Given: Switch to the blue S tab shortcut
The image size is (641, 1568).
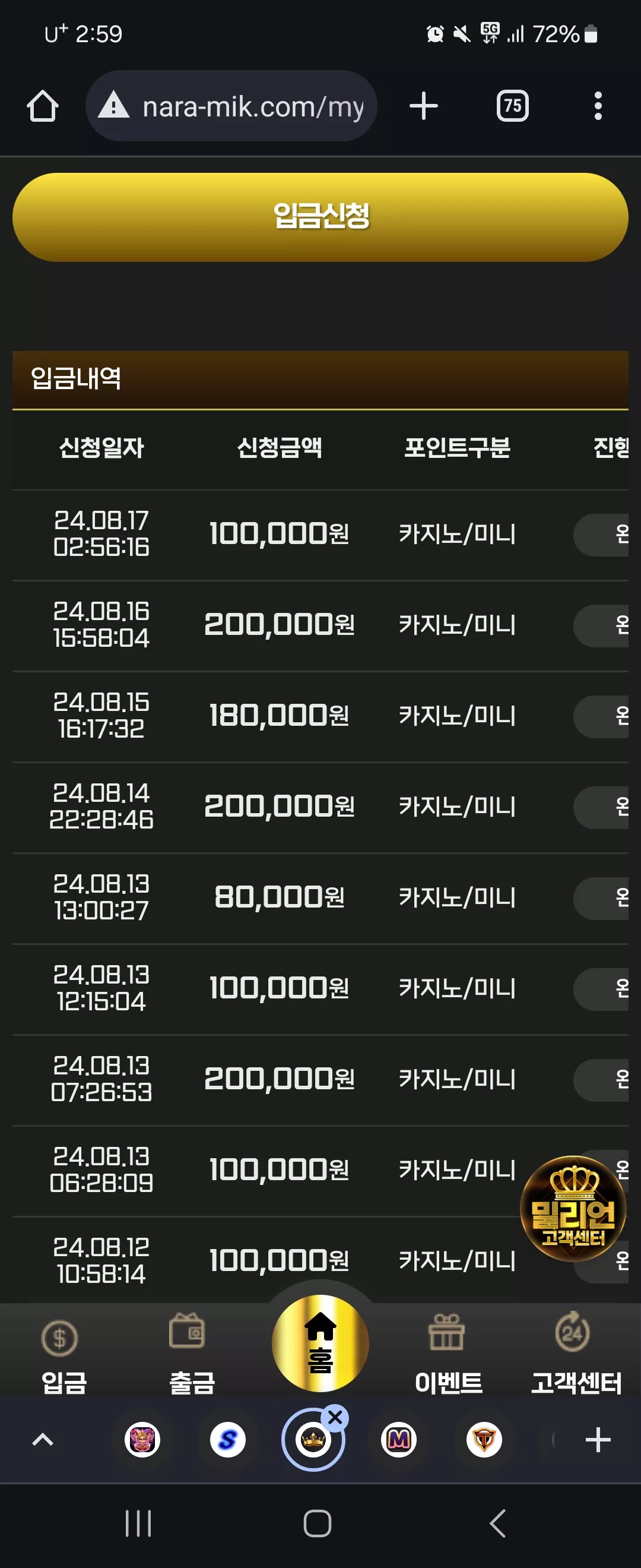Looking at the screenshot, I should (227, 1440).
